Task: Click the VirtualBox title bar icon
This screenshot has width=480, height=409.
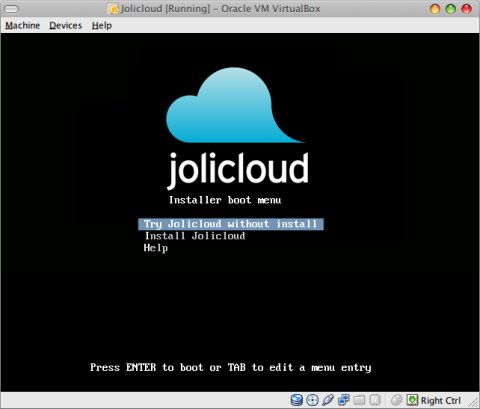Action: click(x=113, y=9)
